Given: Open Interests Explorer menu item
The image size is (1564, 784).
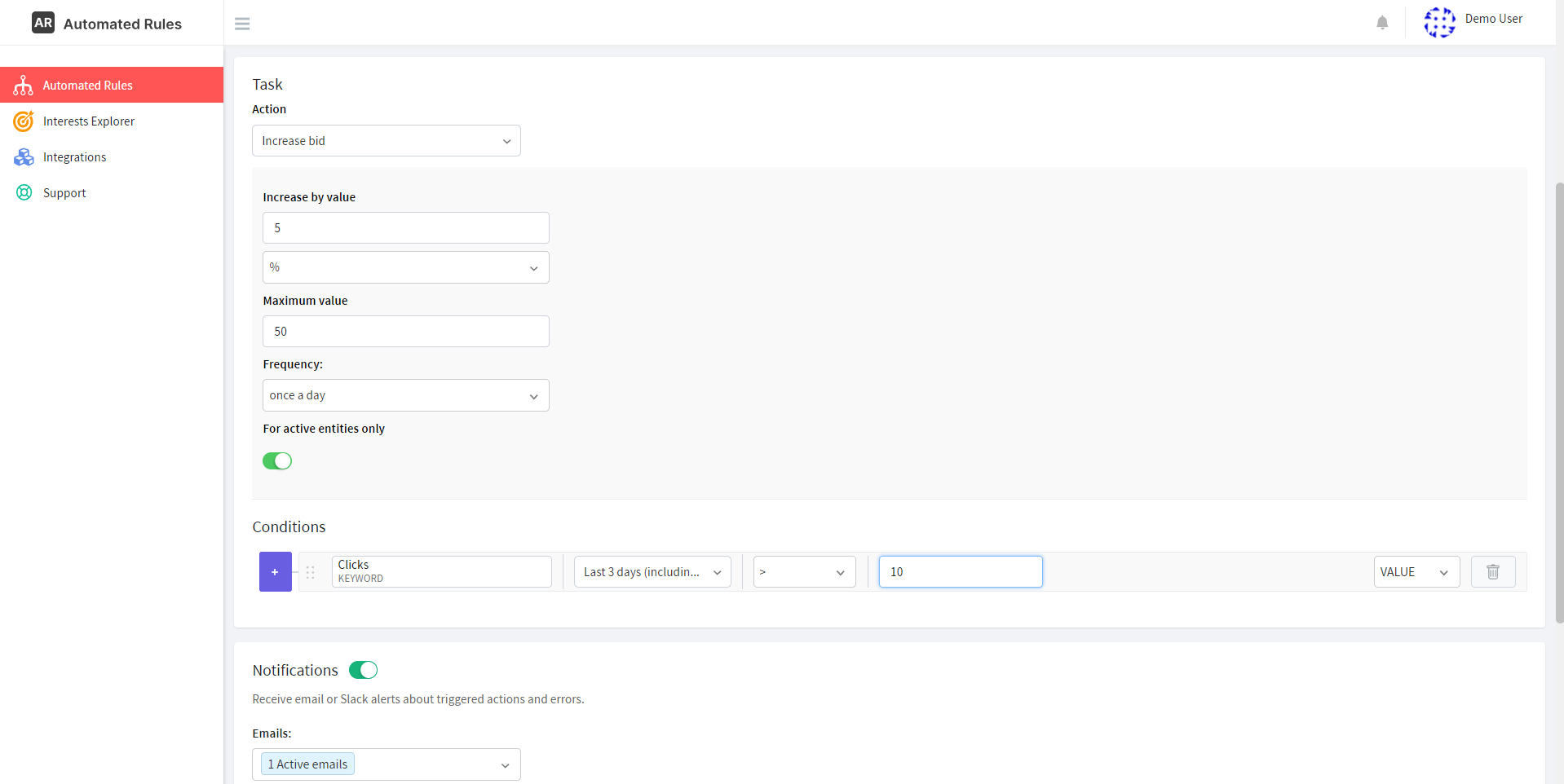Looking at the screenshot, I should pyautogui.click(x=112, y=121).
